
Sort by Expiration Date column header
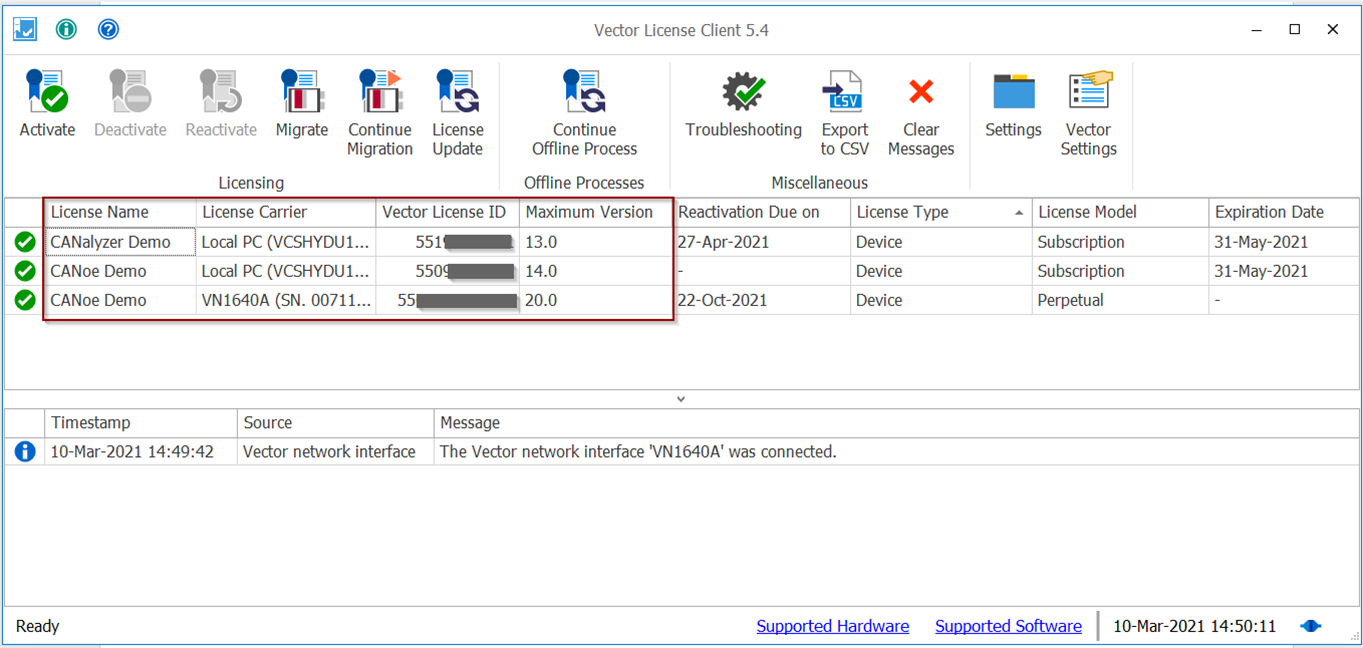pos(1269,212)
